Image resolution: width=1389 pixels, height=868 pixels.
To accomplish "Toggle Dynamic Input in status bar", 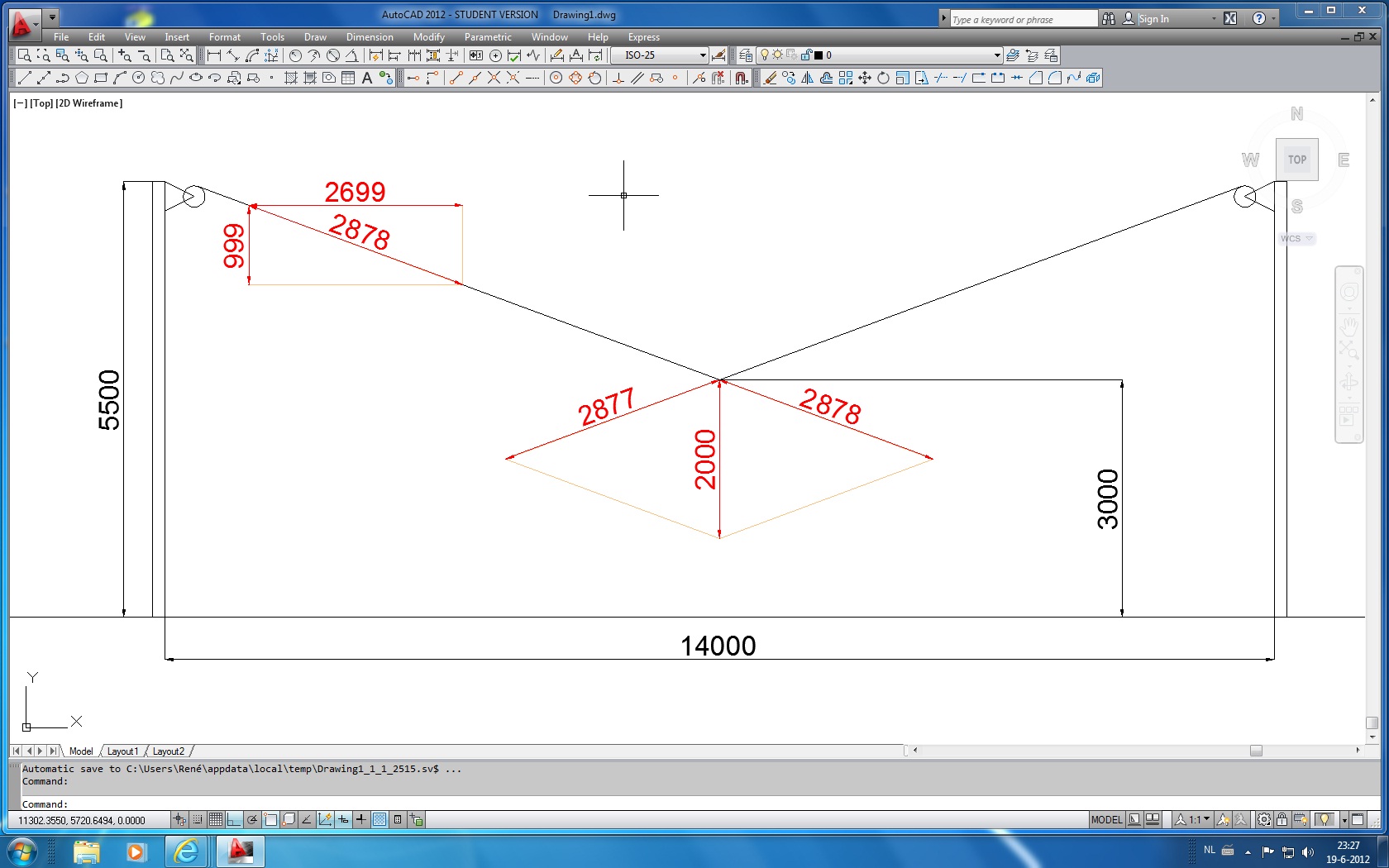I will 343,820.
